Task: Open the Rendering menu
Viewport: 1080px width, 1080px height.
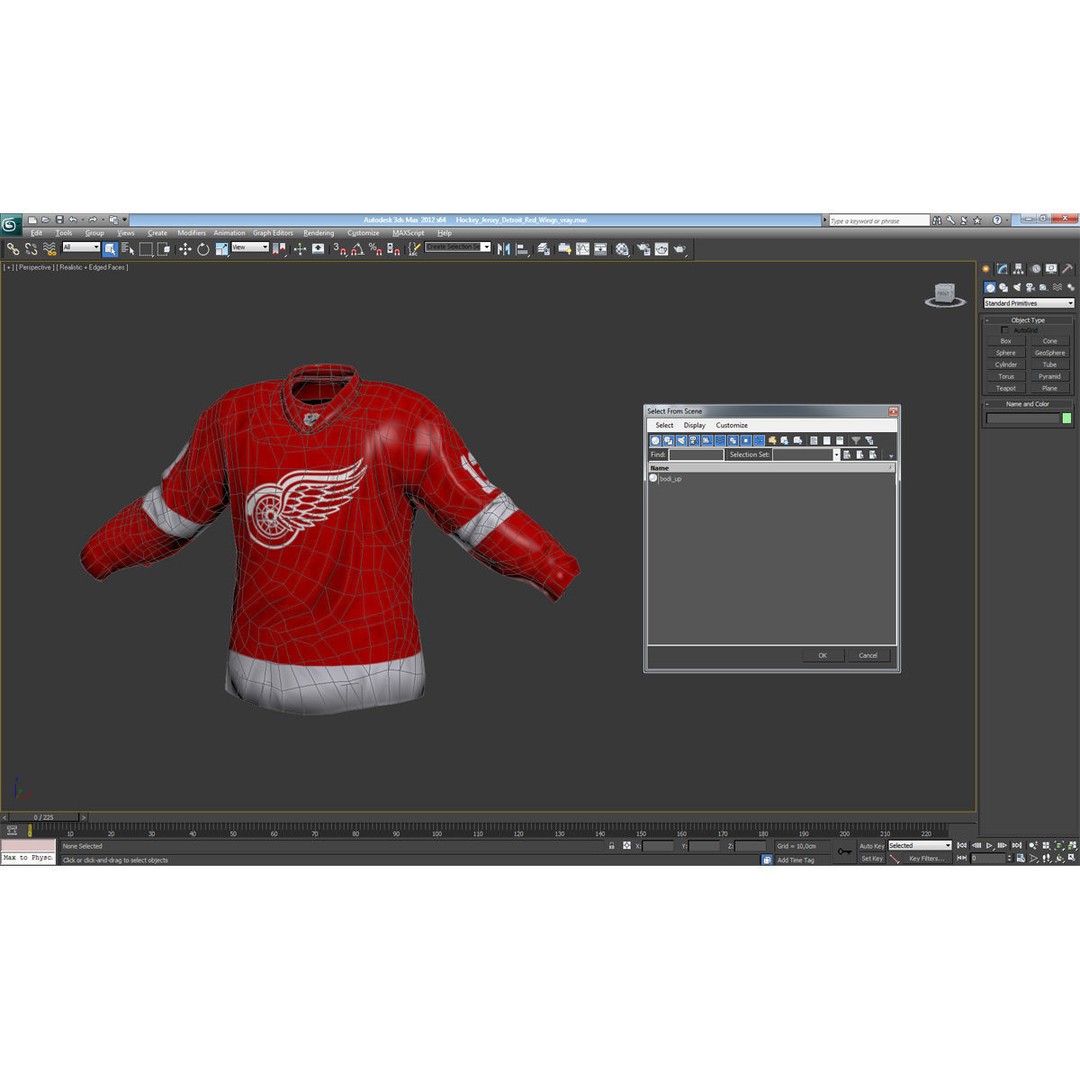Action: pos(318,233)
